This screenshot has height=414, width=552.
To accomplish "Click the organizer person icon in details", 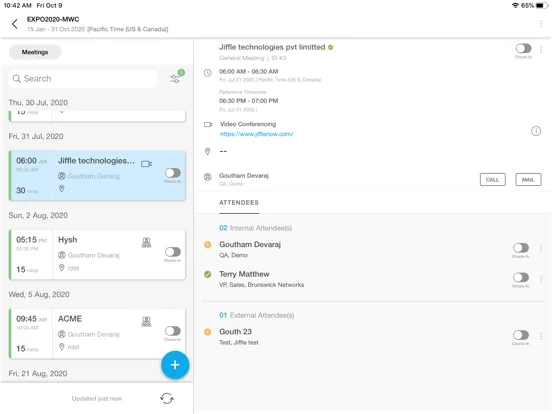I will 208,177.
